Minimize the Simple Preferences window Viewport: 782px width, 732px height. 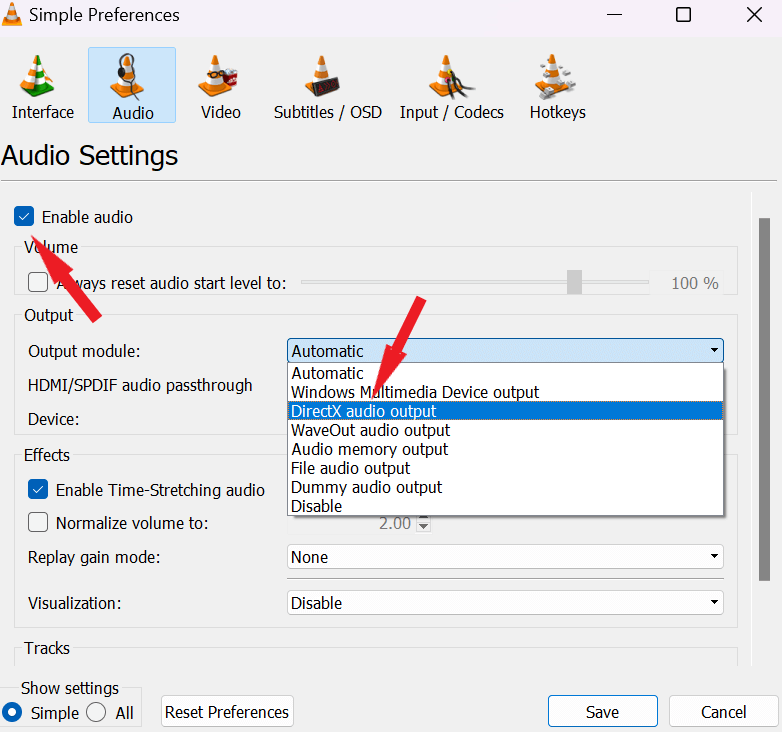(x=614, y=14)
